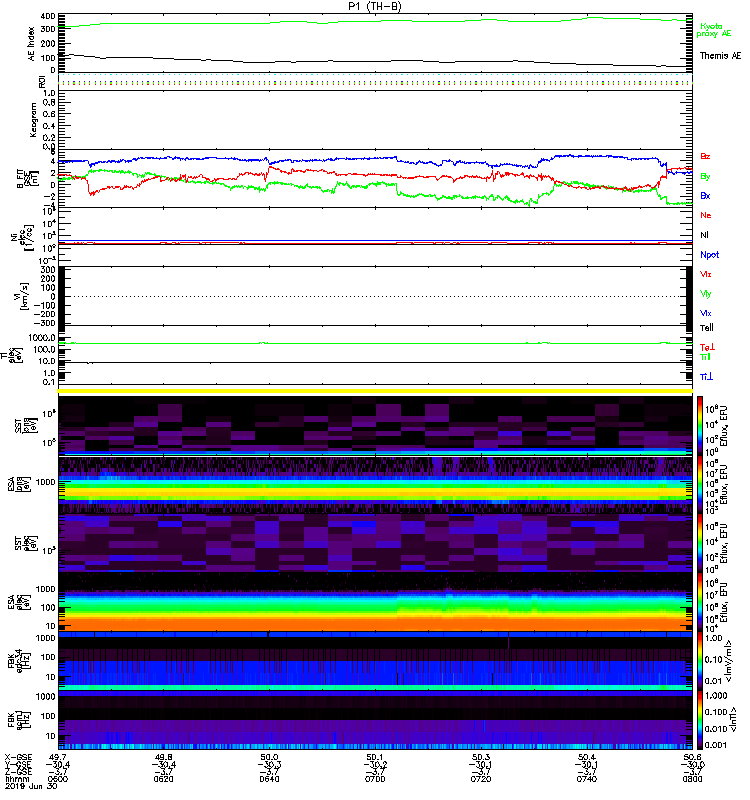Select the Themis AE legend label
Image resolution: width=750 pixels, height=800 pixels.
pyautogui.click(x=720, y=56)
